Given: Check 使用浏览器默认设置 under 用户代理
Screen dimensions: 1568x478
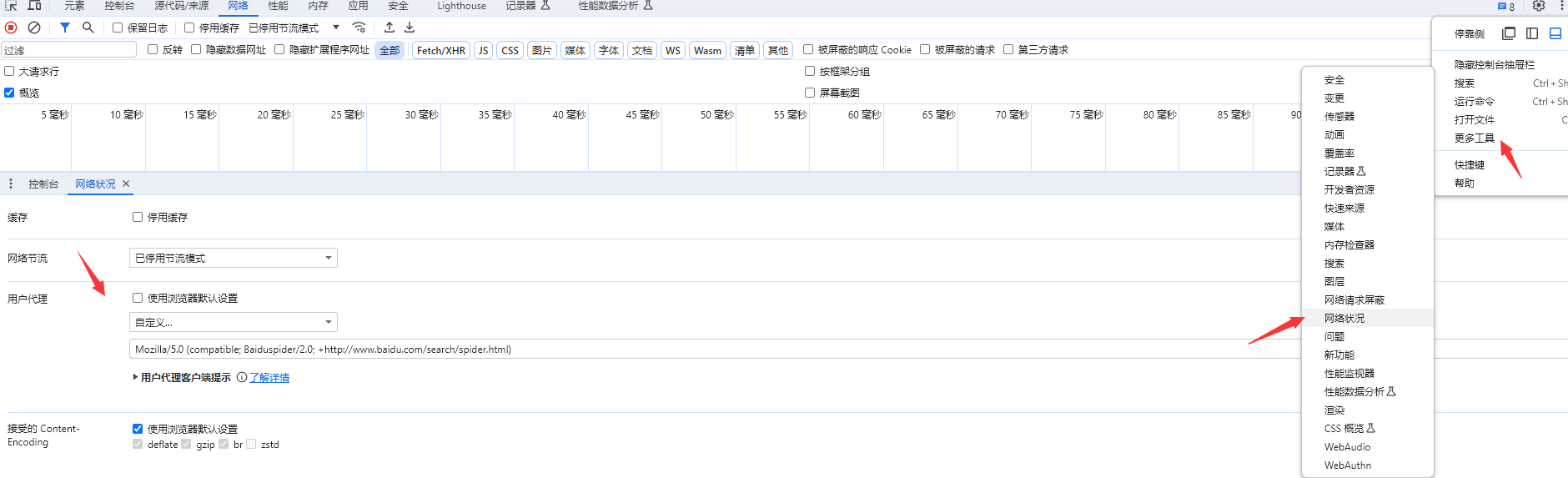Looking at the screenshot, I should pyautogui.click(x=138, y=298).
